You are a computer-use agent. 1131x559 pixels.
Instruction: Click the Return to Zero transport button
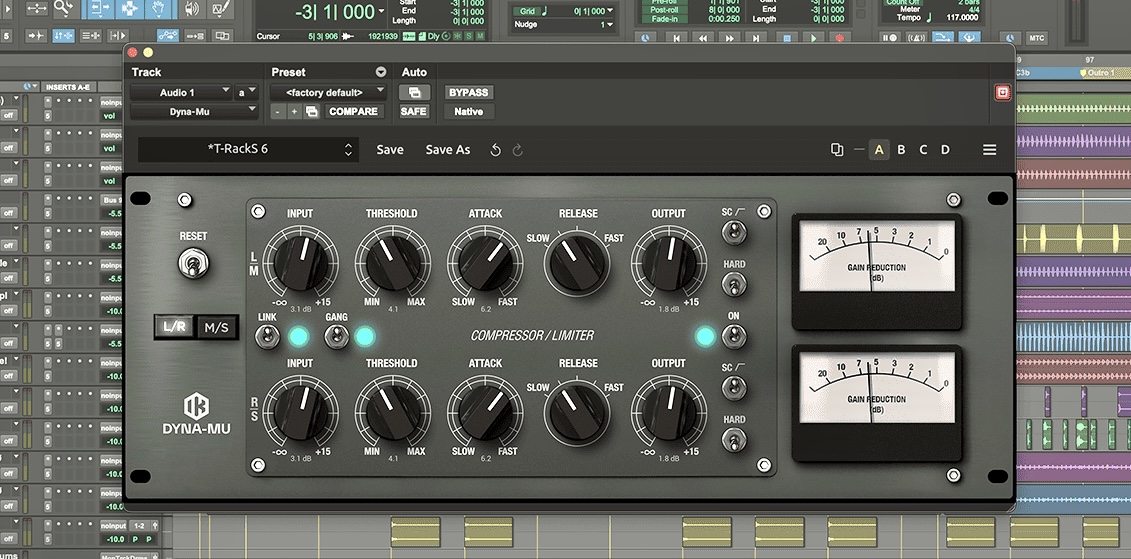(675, 38)
